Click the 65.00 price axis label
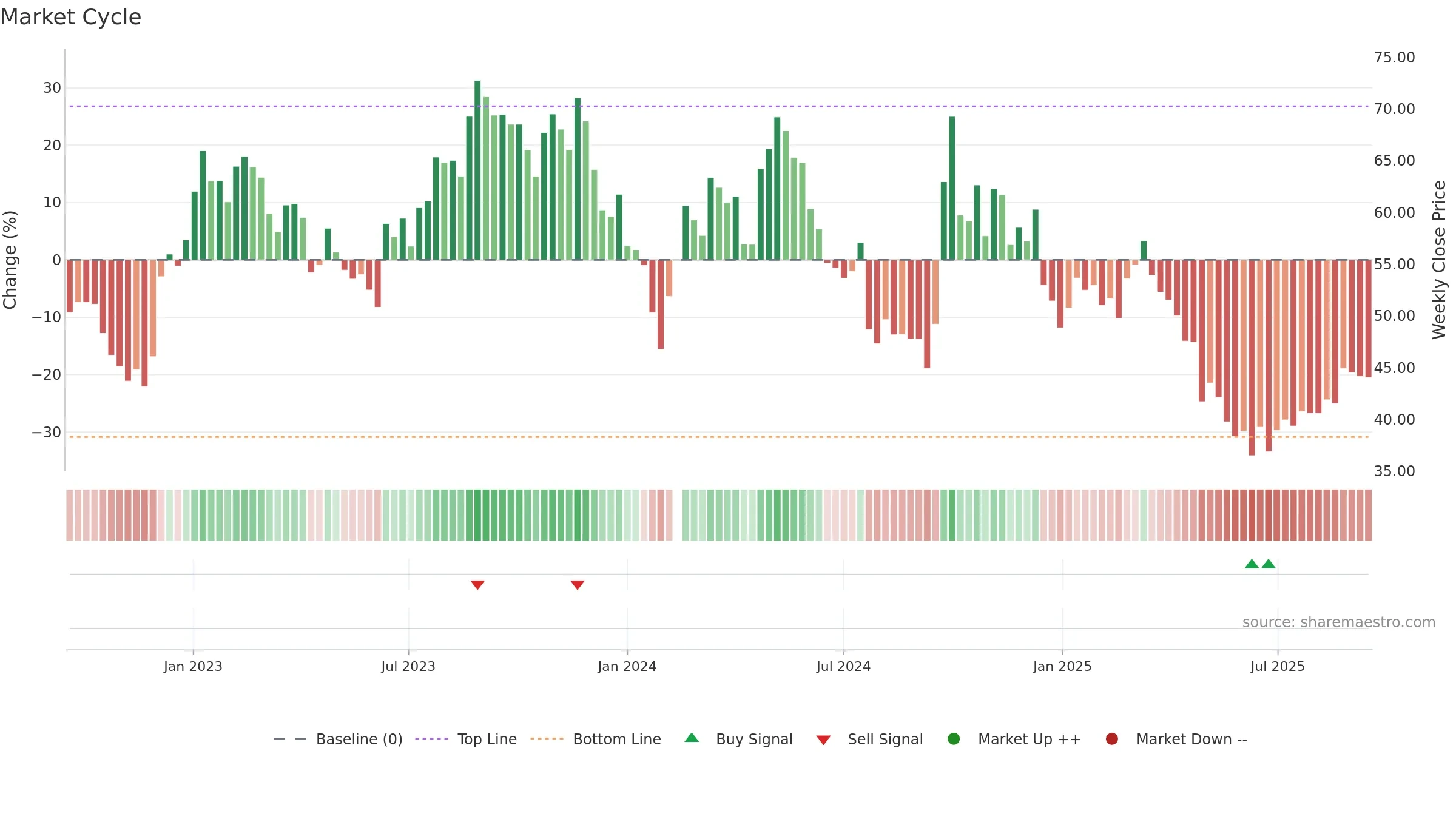The height and width of the screenshot is (819, 1456). tap(1394, 160)
